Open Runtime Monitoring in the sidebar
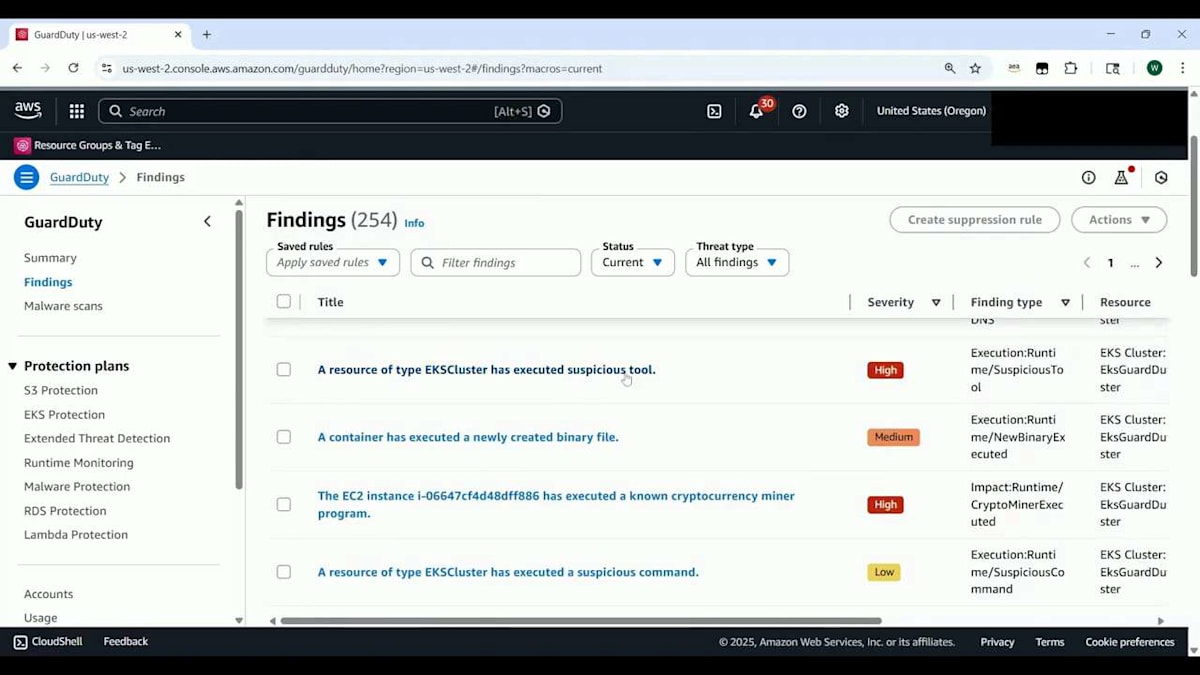This screenshot has width=1200, height=675. pyautogui.click(x=79, y=462)
